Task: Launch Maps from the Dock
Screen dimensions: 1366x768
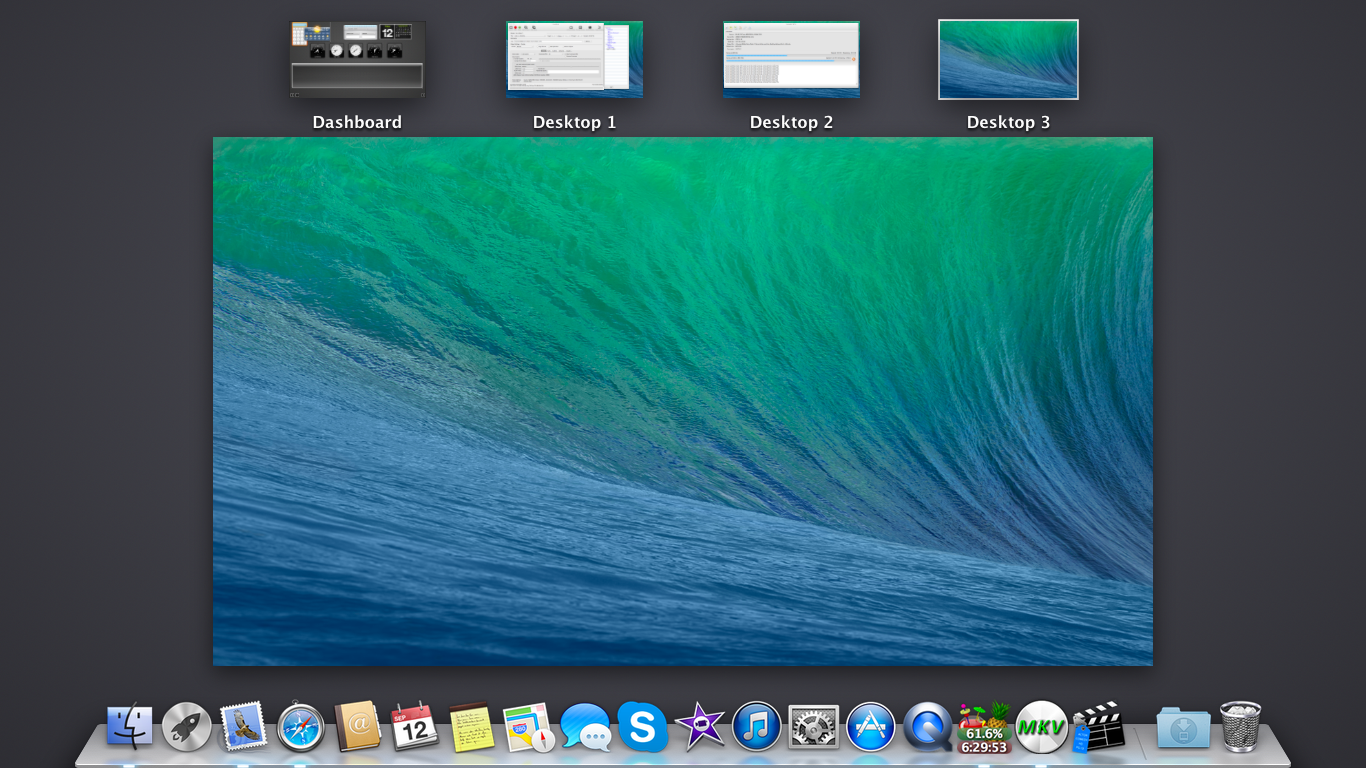Action: (x=528, y=727)
